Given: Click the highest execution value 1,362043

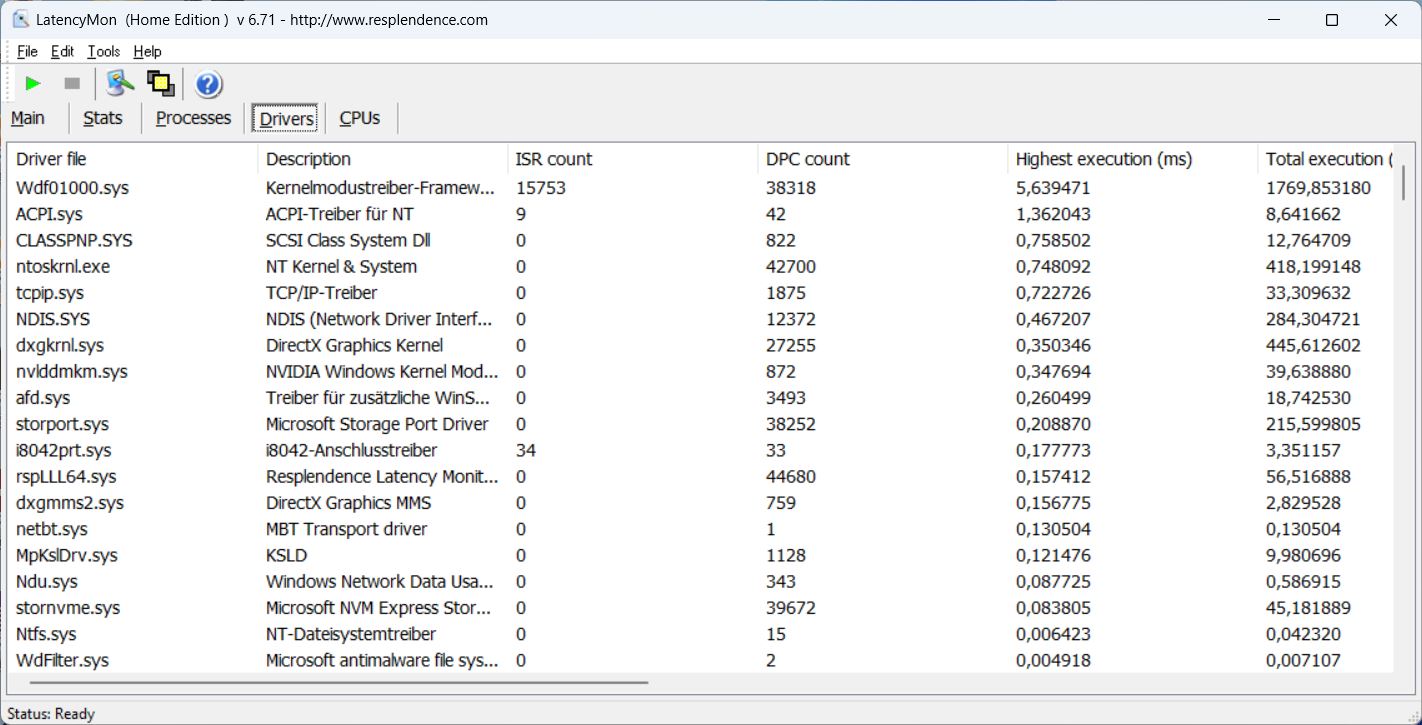Looking at the screenshot, I should [1053, 214].
